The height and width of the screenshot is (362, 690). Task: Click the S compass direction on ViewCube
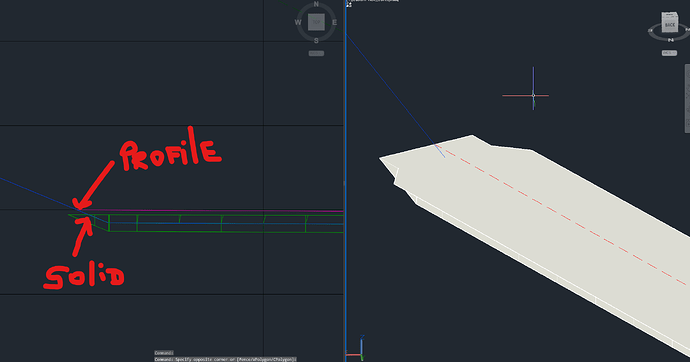coord(316,41)
